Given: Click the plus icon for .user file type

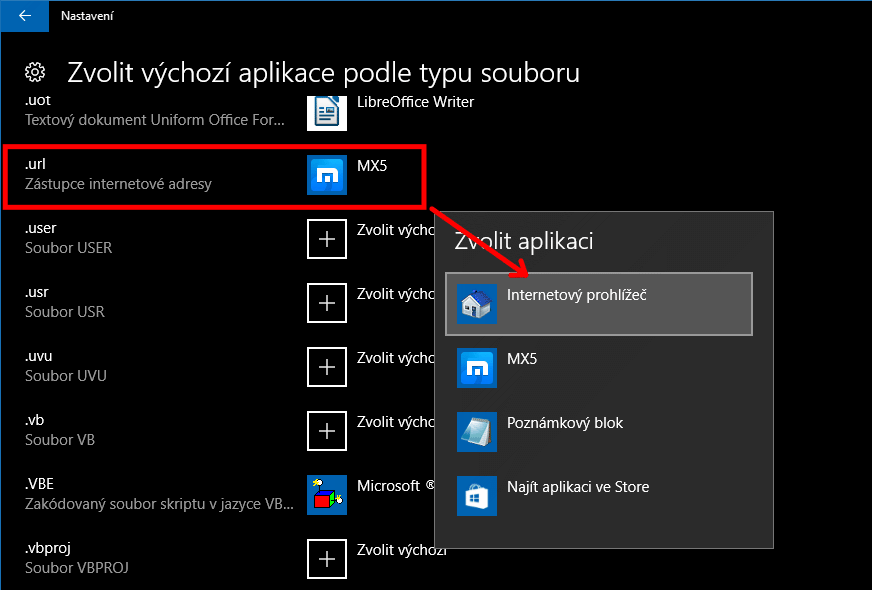Looking at the screenshot, I should point(326,239).
